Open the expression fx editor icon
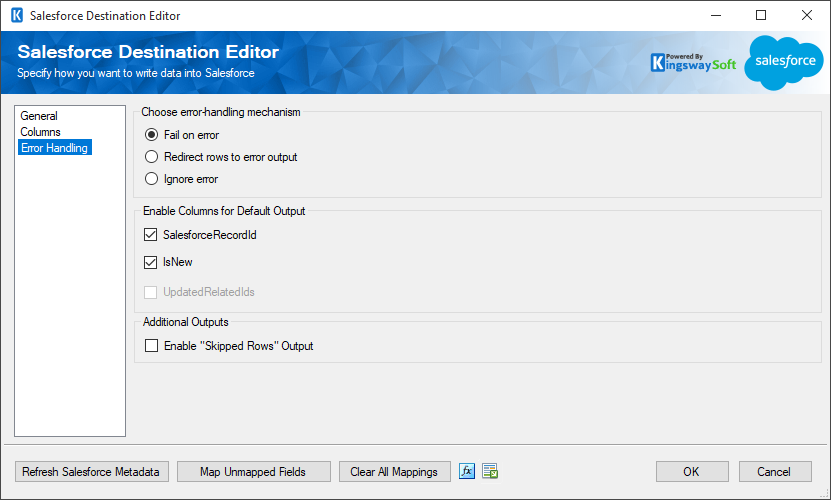The image size is (831, 500). [466, 471]
